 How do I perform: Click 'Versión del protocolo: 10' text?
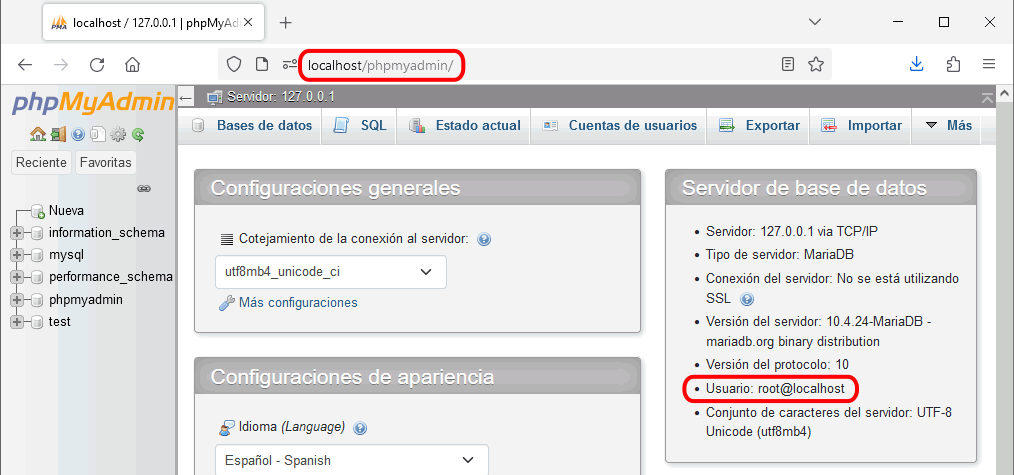[777, 364]
